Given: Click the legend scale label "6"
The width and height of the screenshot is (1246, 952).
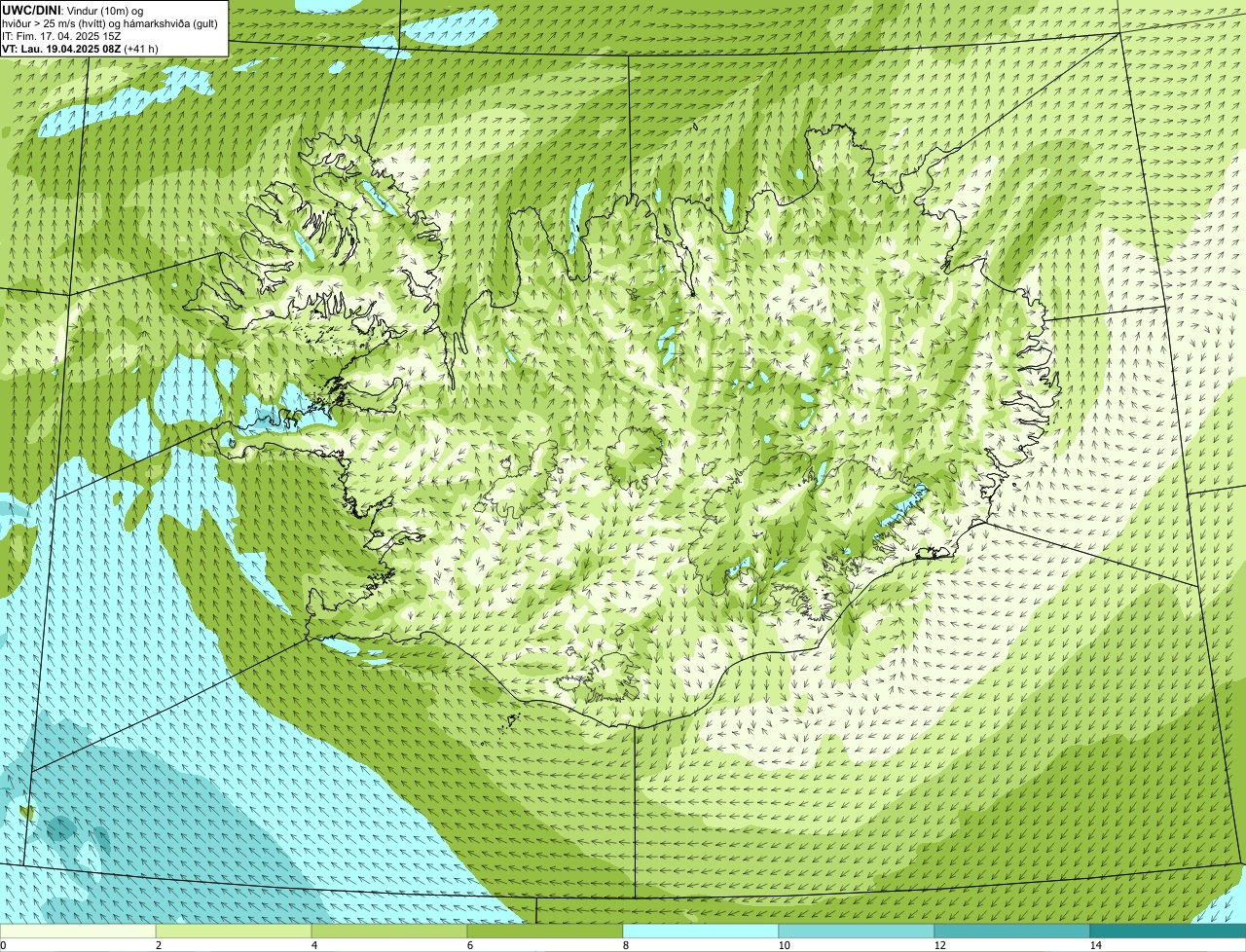Looking at the screenshot, I should coord(469,945).
